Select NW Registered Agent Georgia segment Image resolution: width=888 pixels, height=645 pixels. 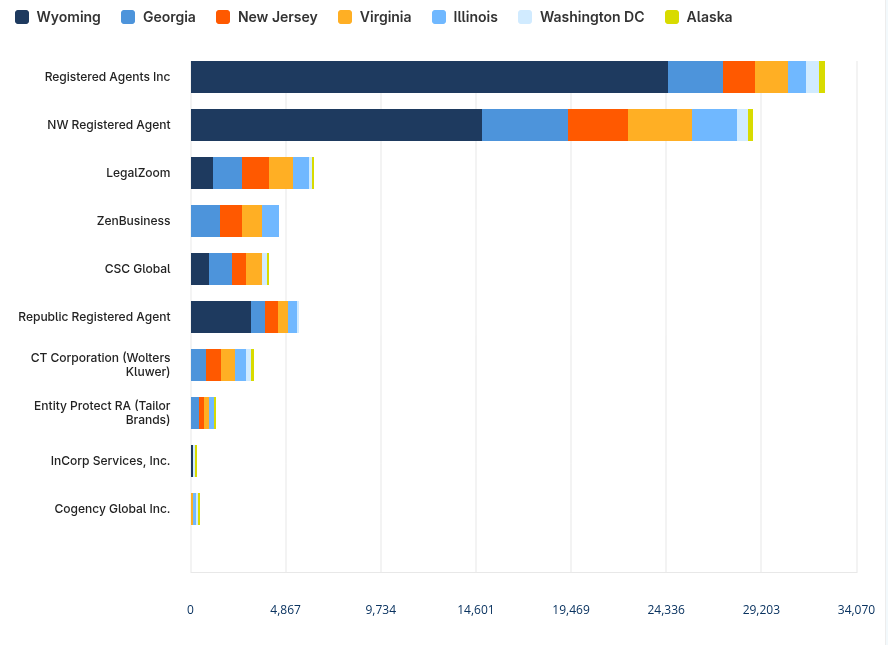(x=525, y=125)
